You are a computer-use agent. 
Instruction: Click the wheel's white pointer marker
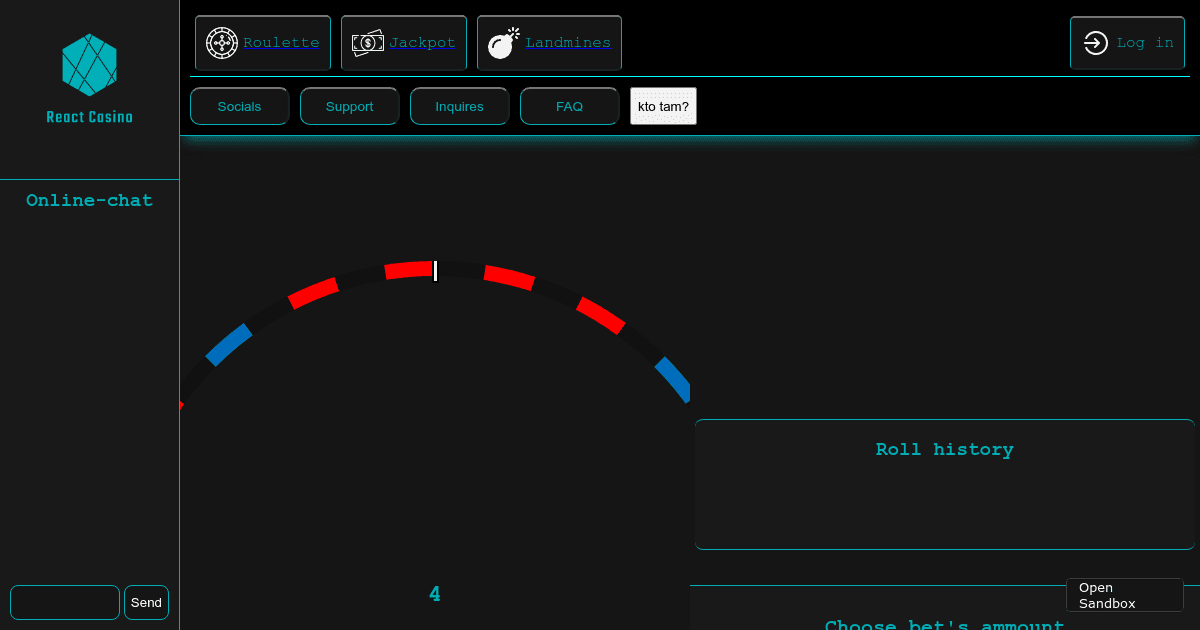click(x=435, y=270)
